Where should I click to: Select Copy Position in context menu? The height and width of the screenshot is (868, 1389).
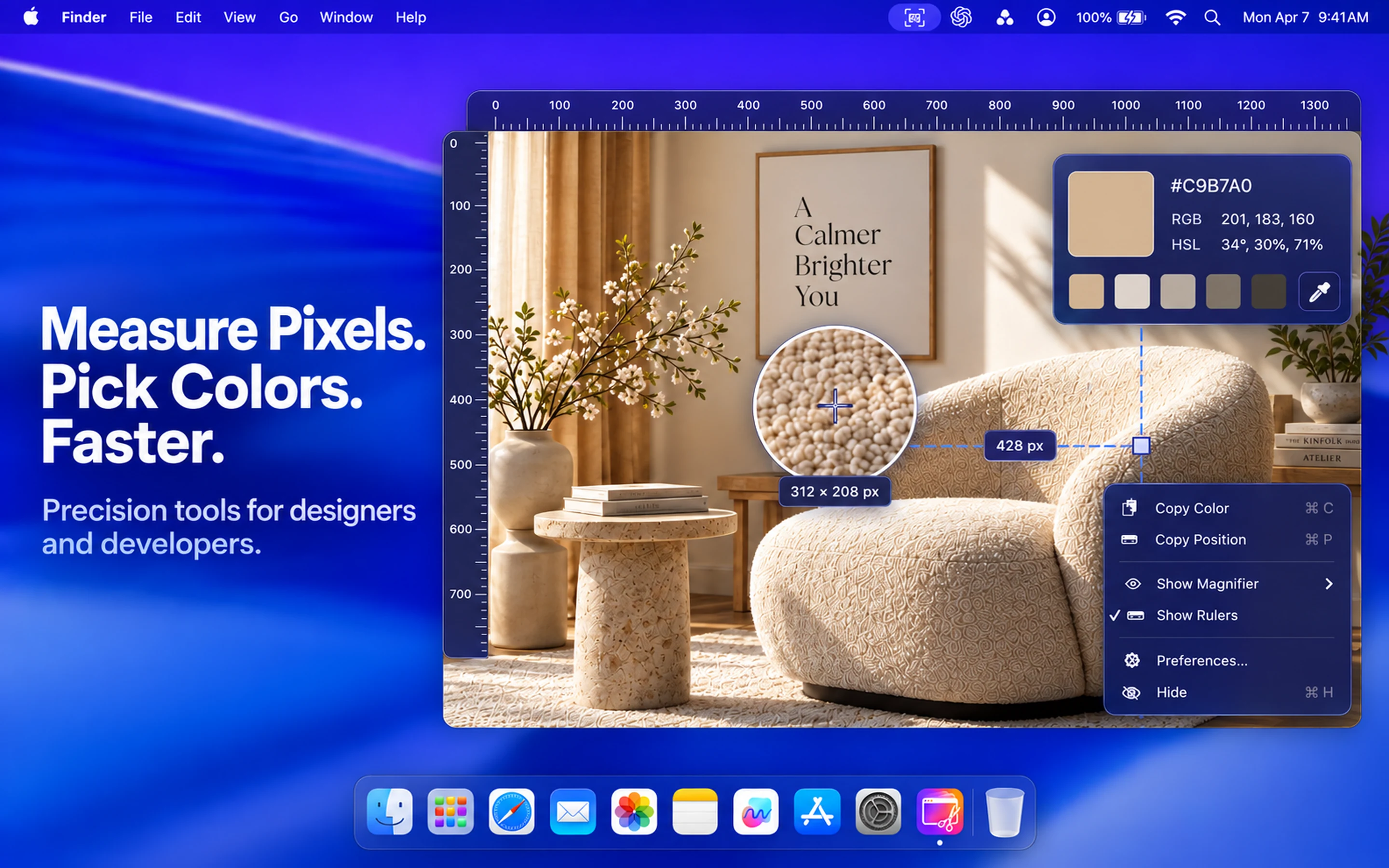coord(1226,540)
